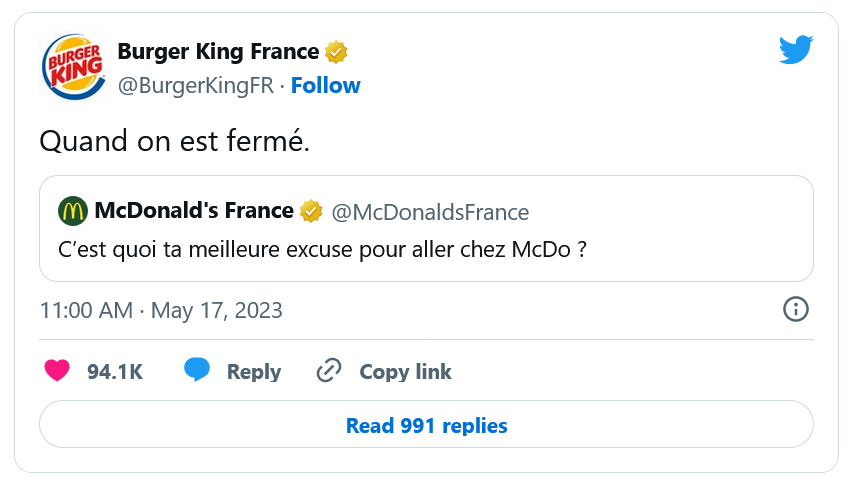
Task: Click the Reply text label
Action: (x=254, y=372)
